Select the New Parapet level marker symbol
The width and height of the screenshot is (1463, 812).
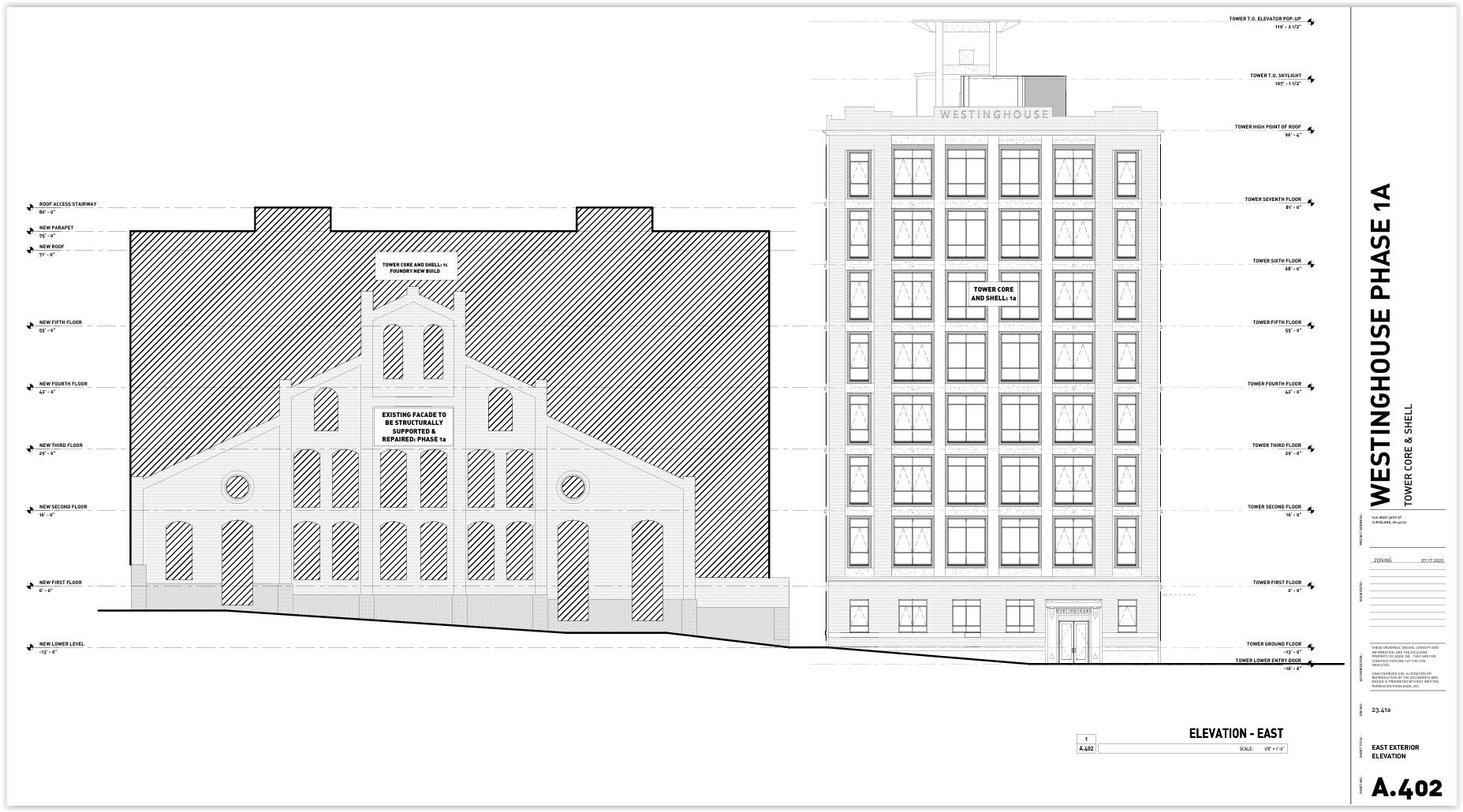tap(31, 232)
